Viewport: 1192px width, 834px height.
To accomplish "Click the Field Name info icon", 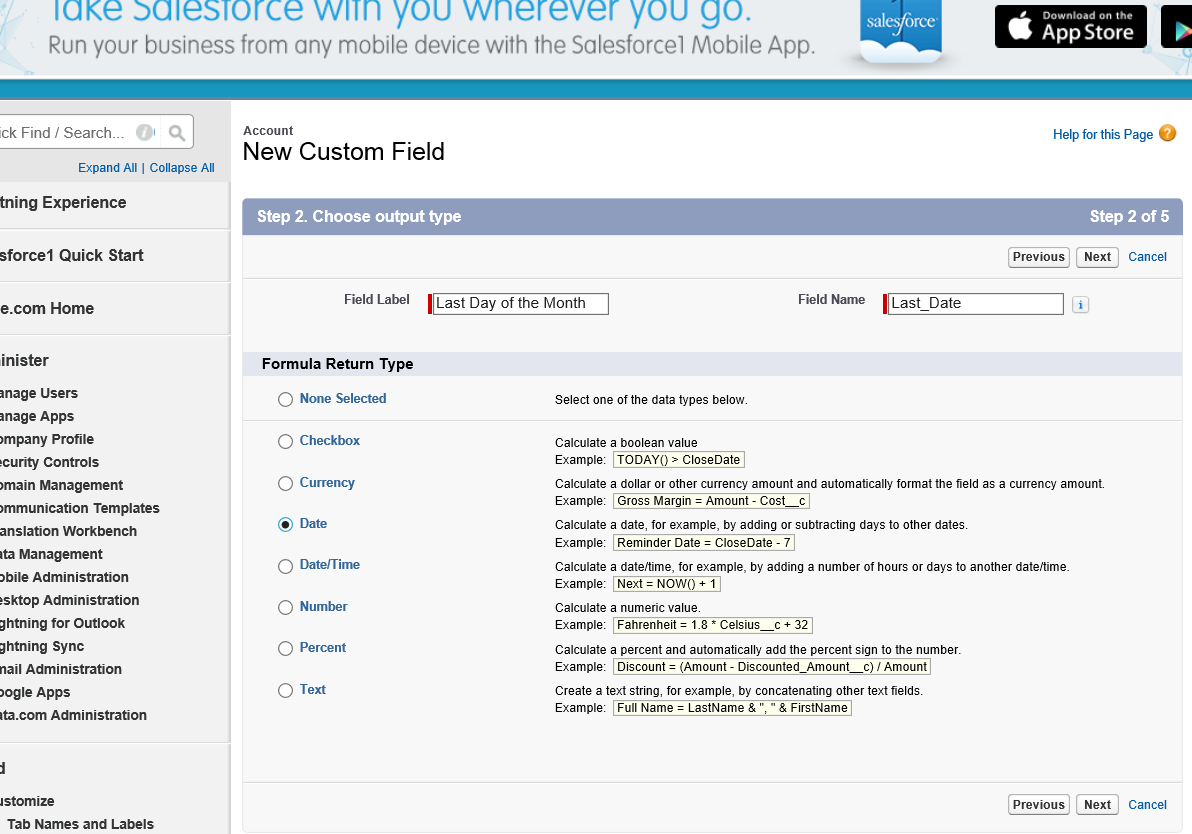I will (1080, 304).
